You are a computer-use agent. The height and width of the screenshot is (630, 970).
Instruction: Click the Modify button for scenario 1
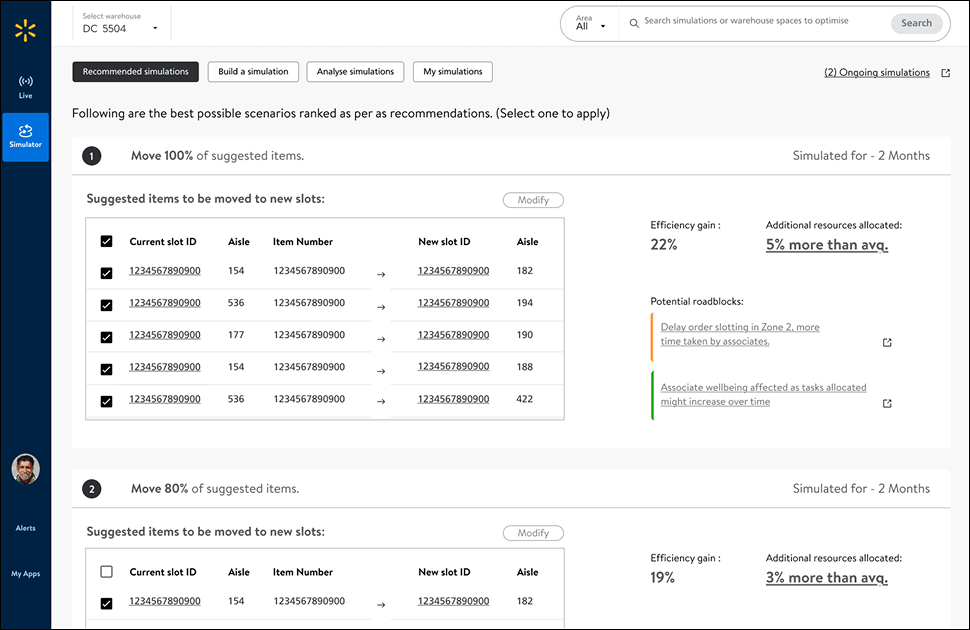click(533, 200)
